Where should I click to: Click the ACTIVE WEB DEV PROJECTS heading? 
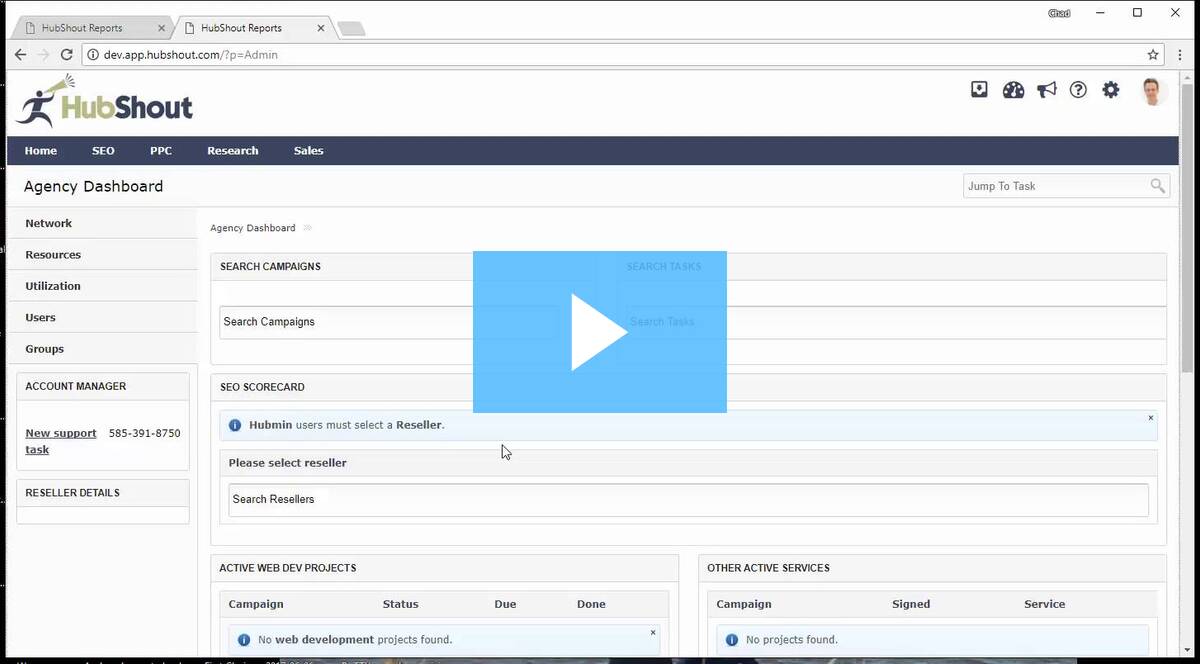pos(288,568)
